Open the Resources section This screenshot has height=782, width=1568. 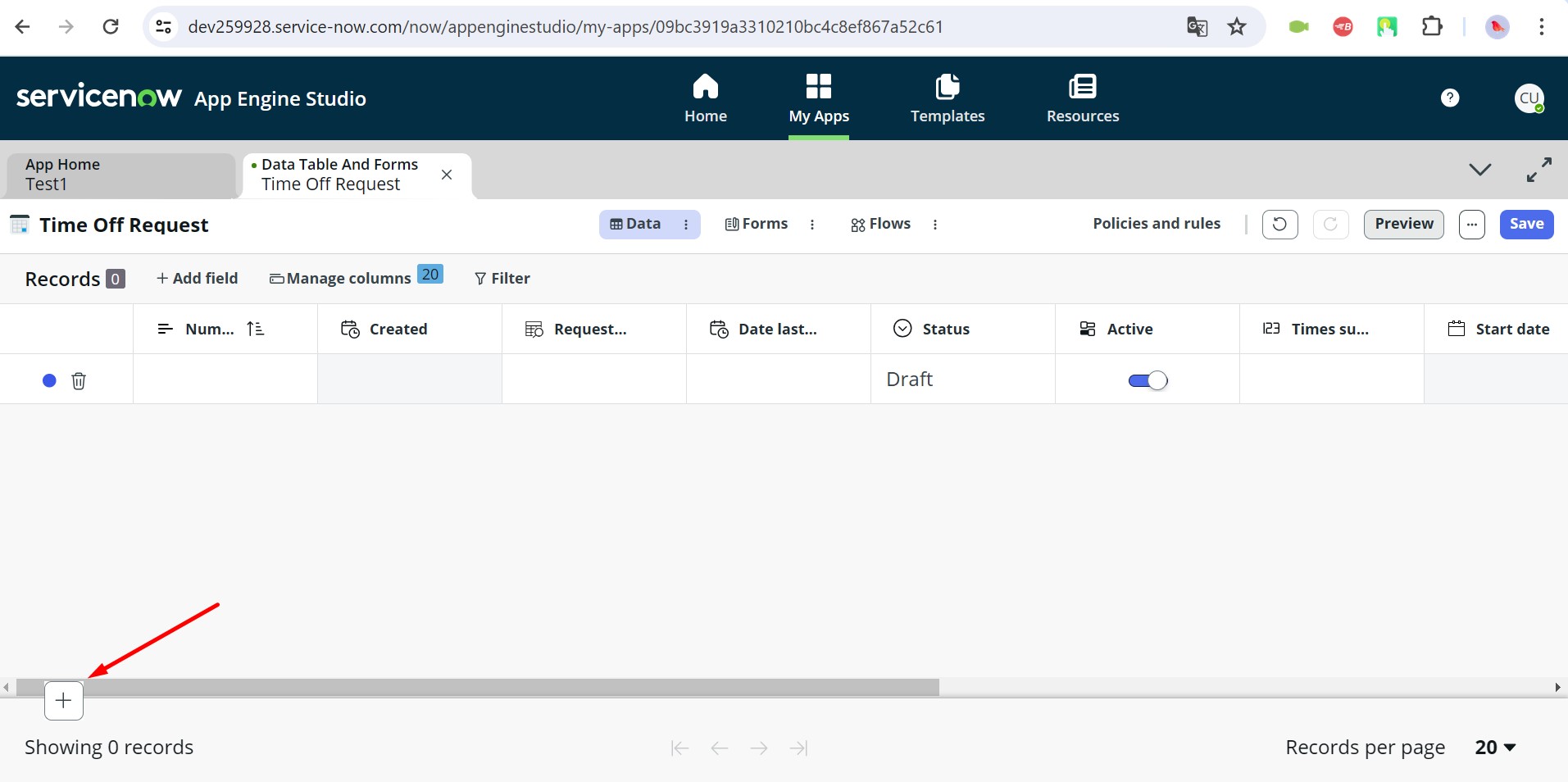pyautogui.click(x=1083, y=98)
